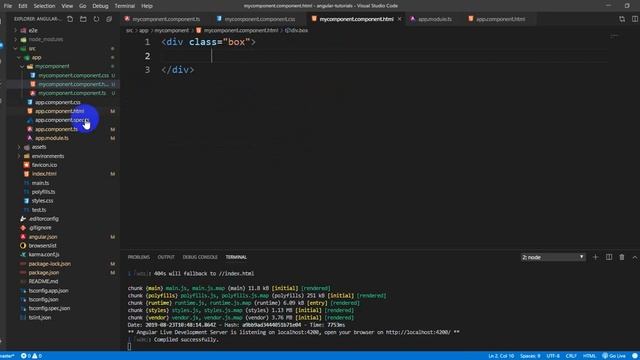Collapse the mycomponent folder

click(x=22, y=66)
